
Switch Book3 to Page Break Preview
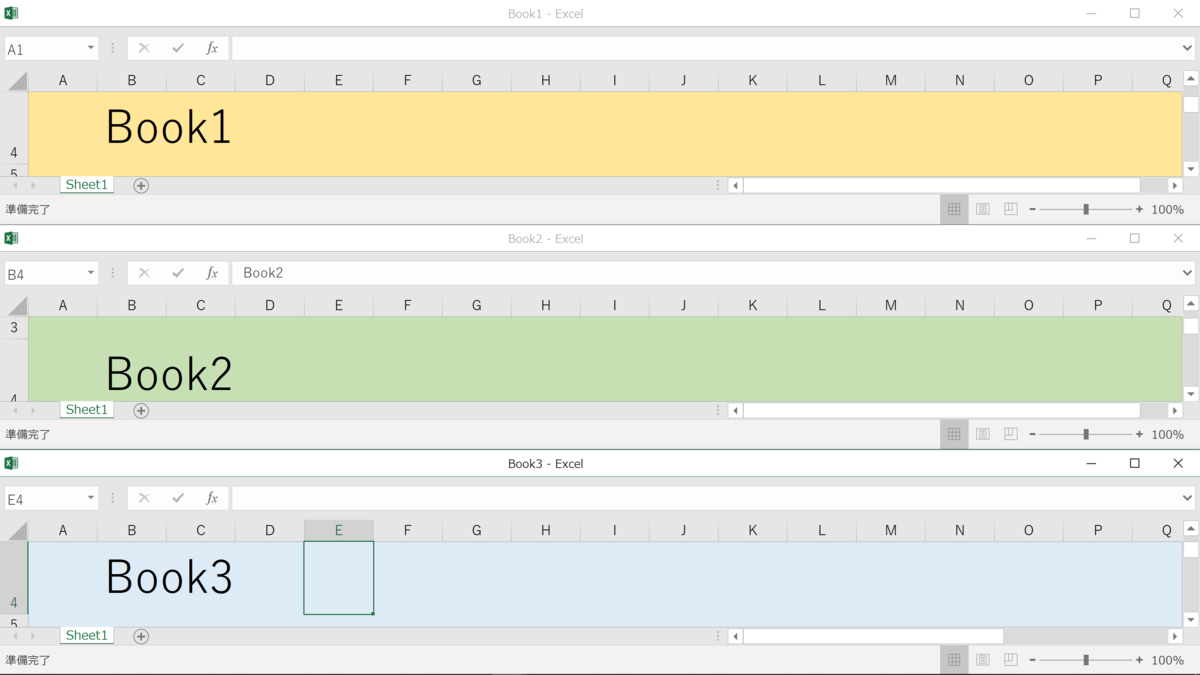click(1011, 660)
